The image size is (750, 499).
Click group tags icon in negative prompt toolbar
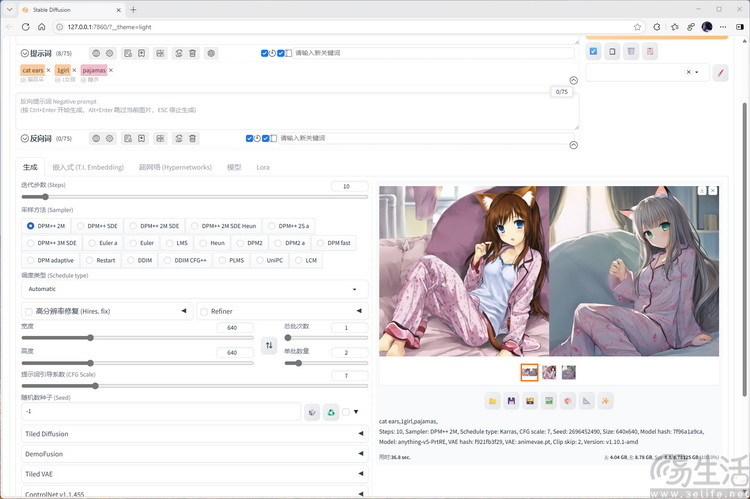pyautogui.click(x=160, y=138)
